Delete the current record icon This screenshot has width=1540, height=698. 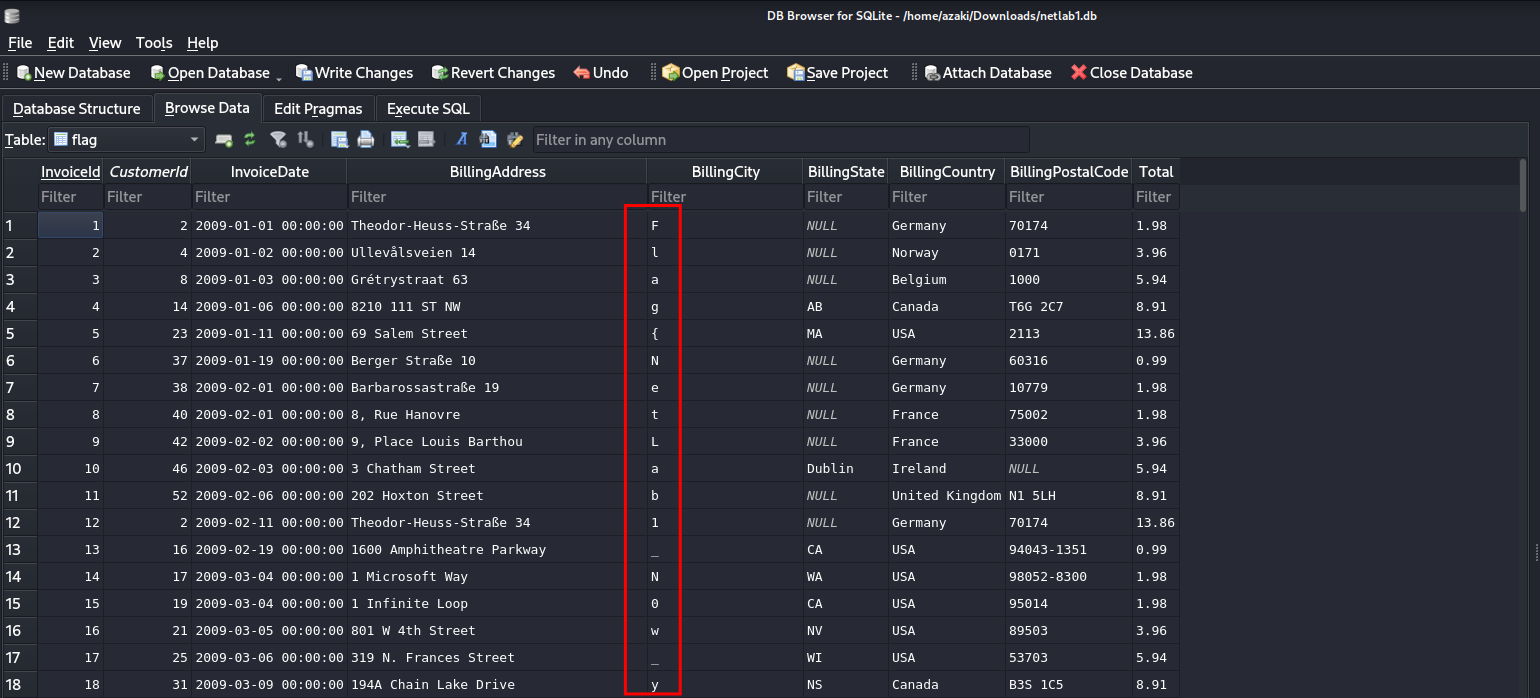pyautogui.click(x=425, y=140)
